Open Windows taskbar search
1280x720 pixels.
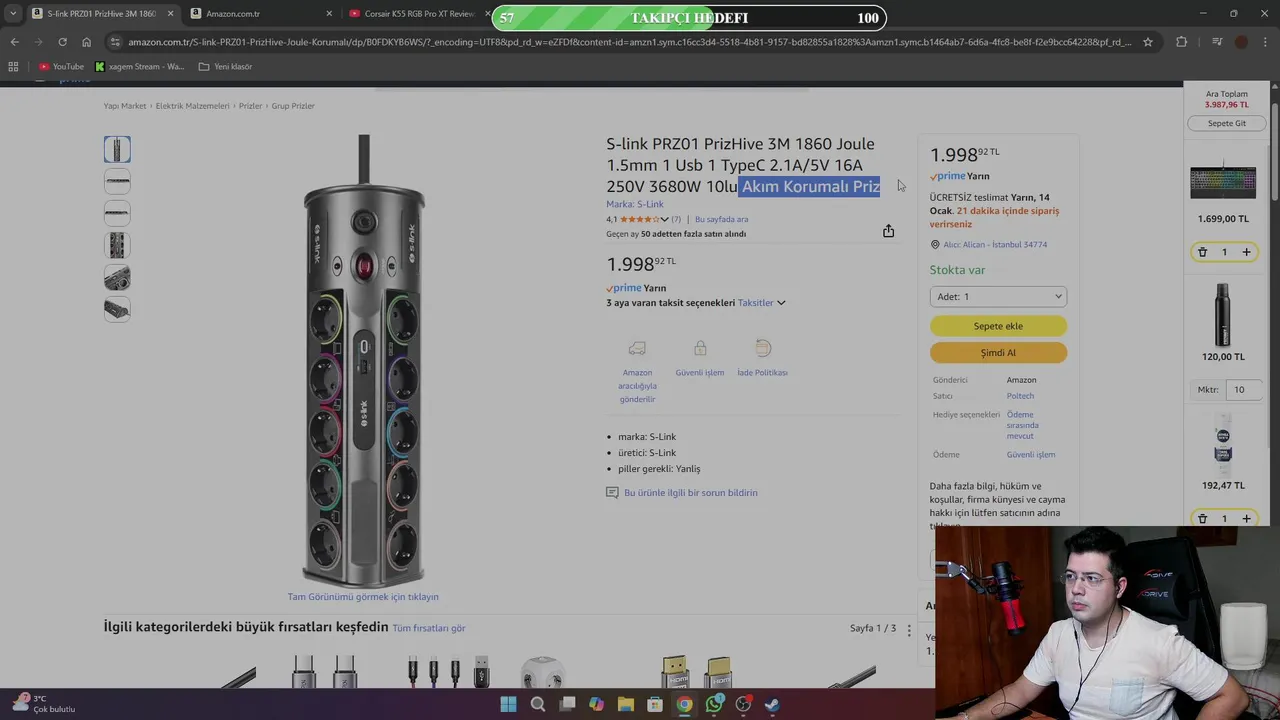point(538,704)
